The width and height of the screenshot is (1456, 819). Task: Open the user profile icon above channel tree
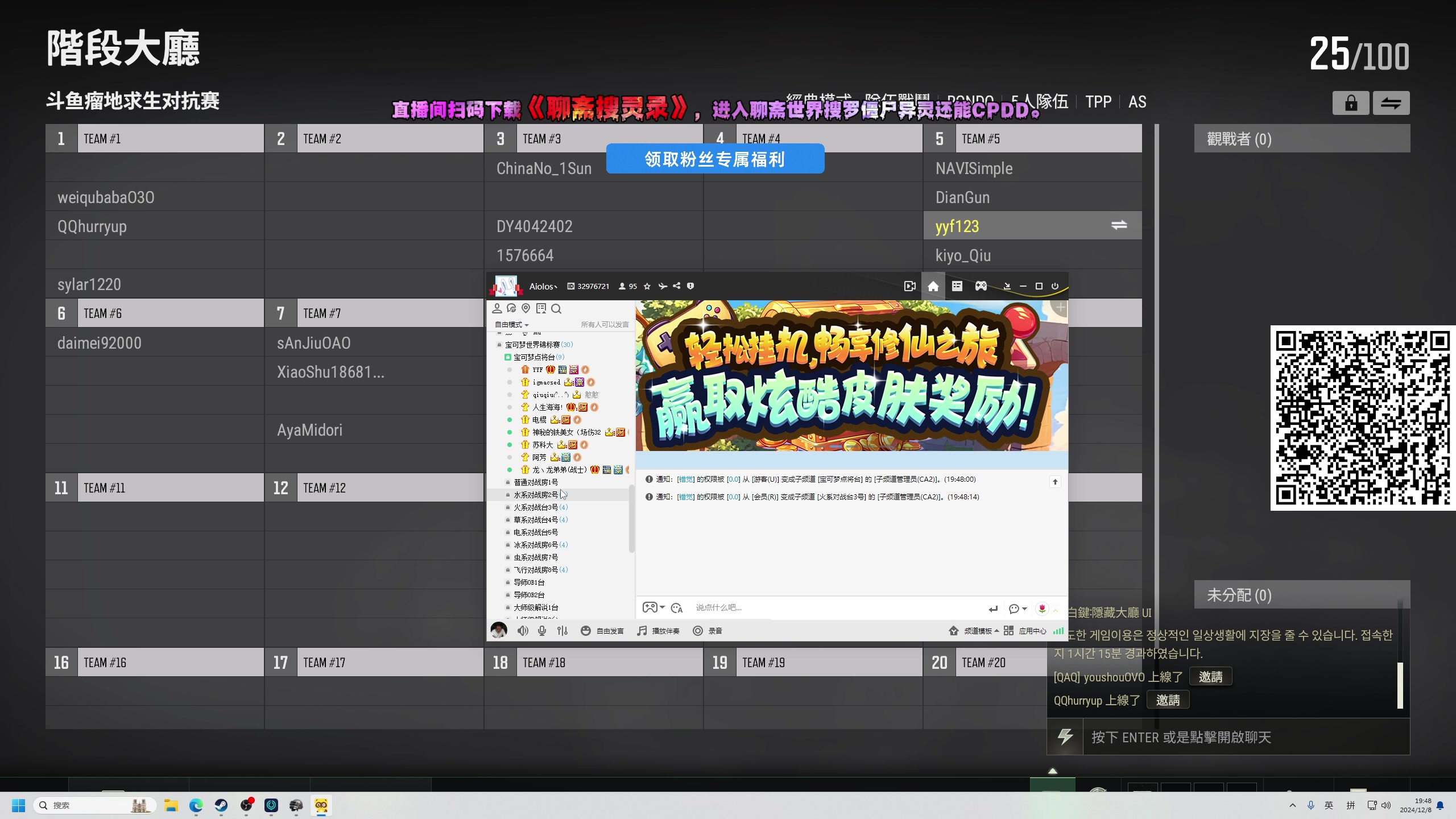[x=497, y=308]
